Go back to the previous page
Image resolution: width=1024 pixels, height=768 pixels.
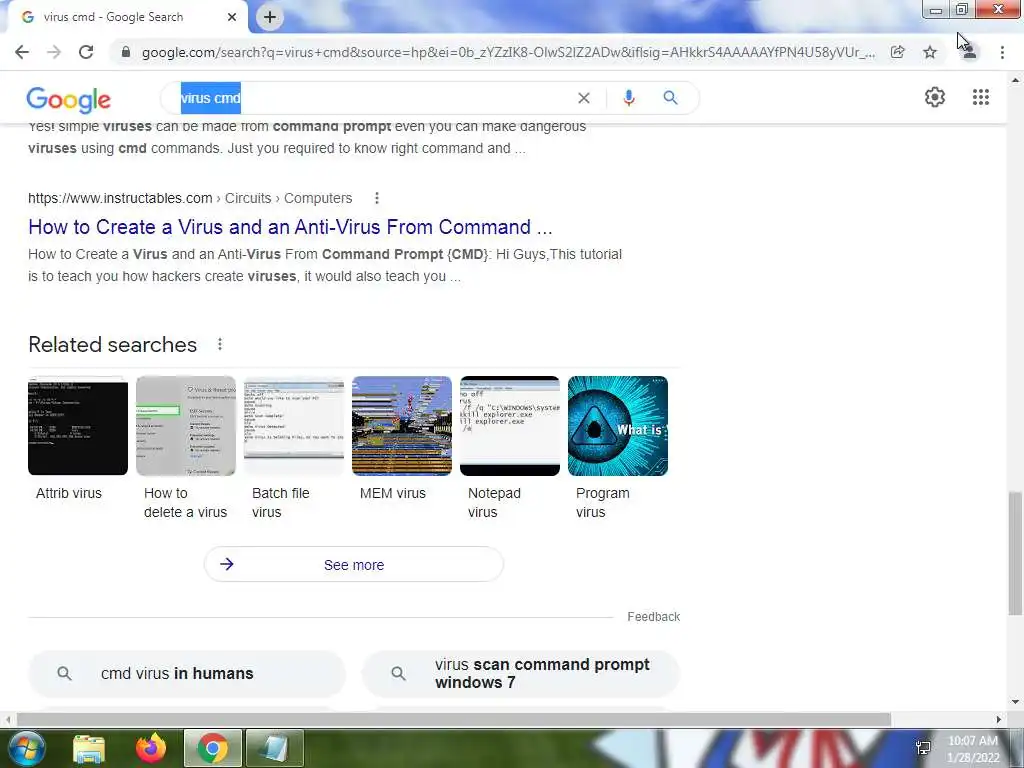coord(22,52)
